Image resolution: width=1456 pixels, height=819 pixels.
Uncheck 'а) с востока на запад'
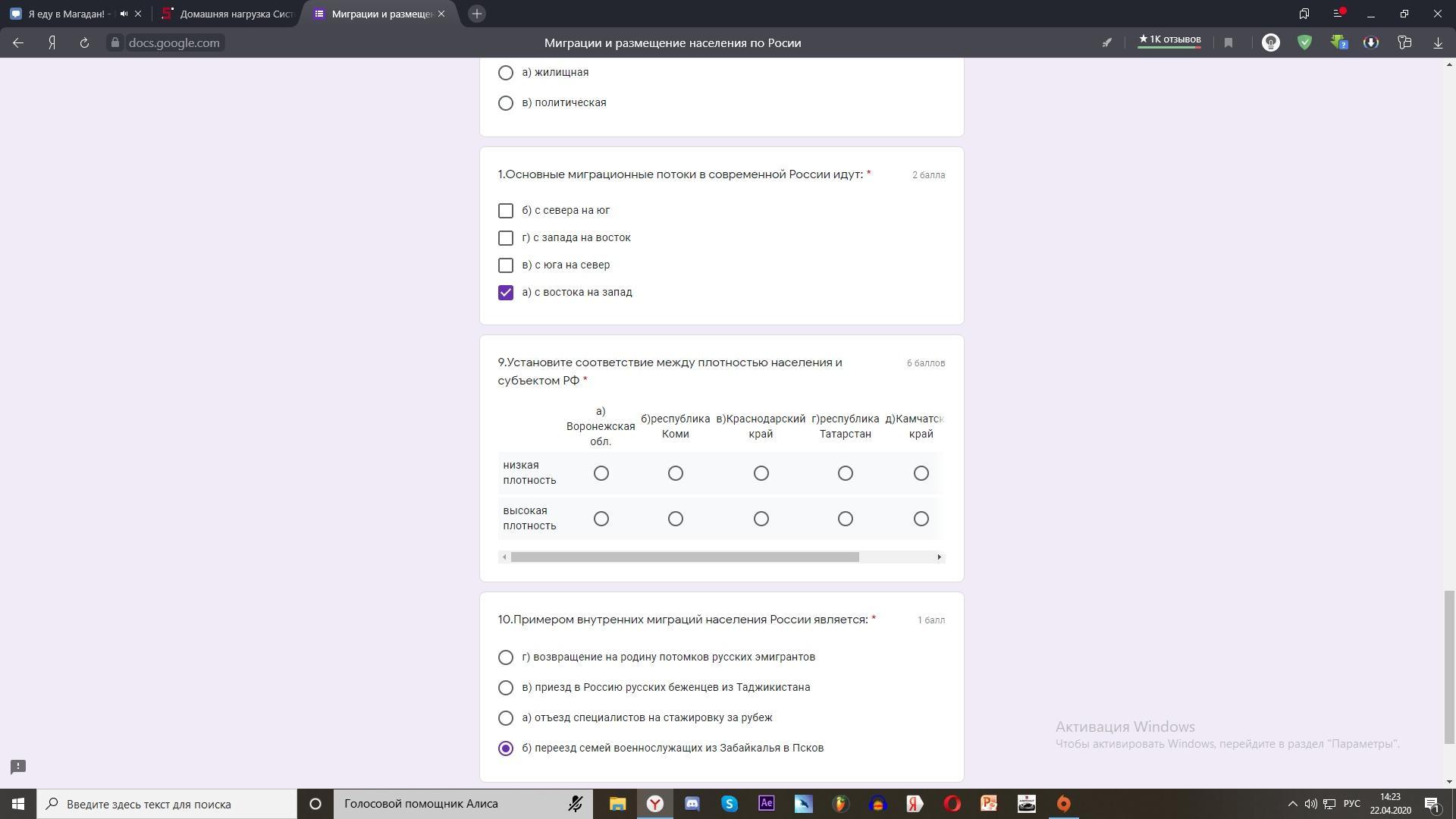click(506, 293)
